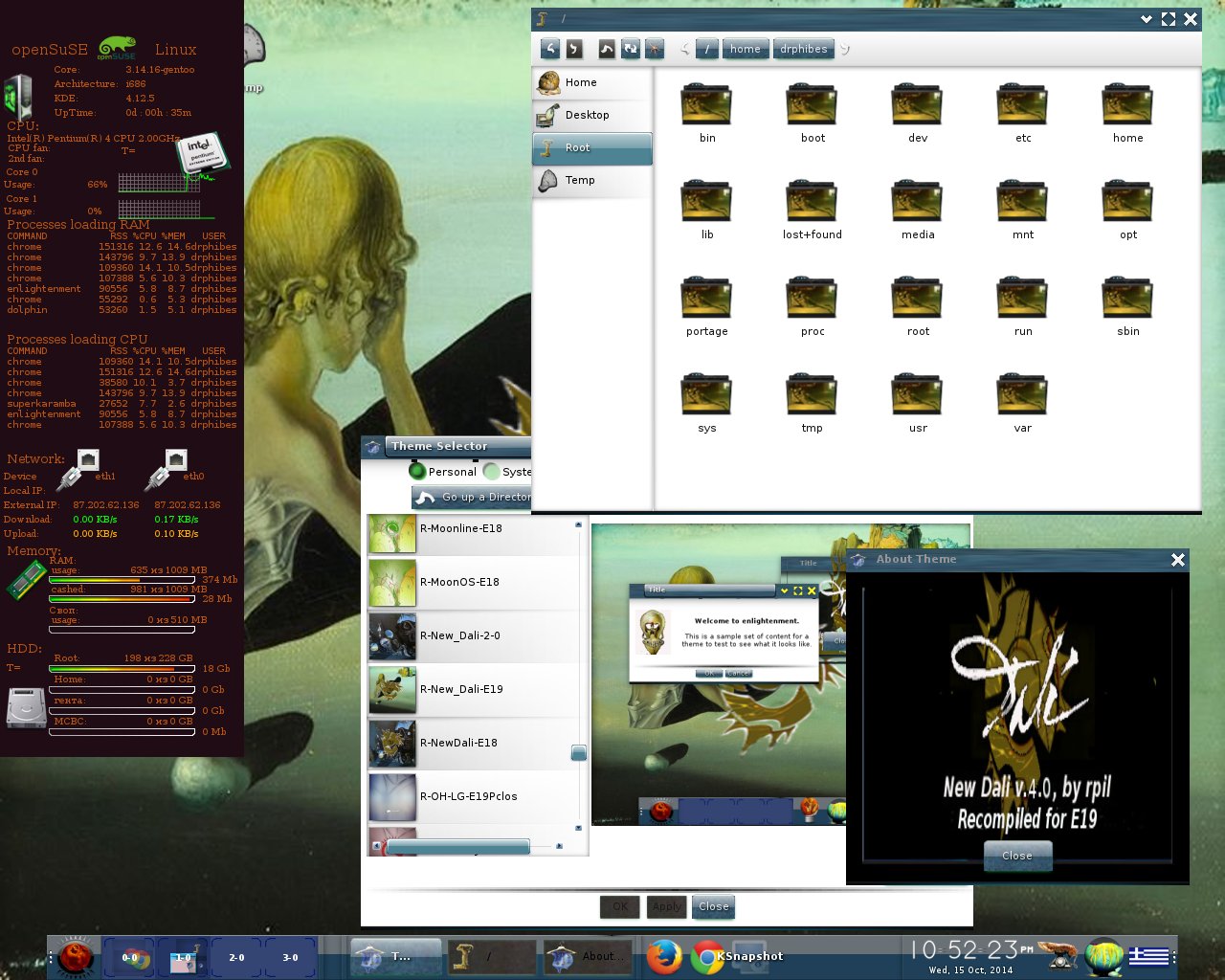Open the bin folder

click(x=707, y=113)
